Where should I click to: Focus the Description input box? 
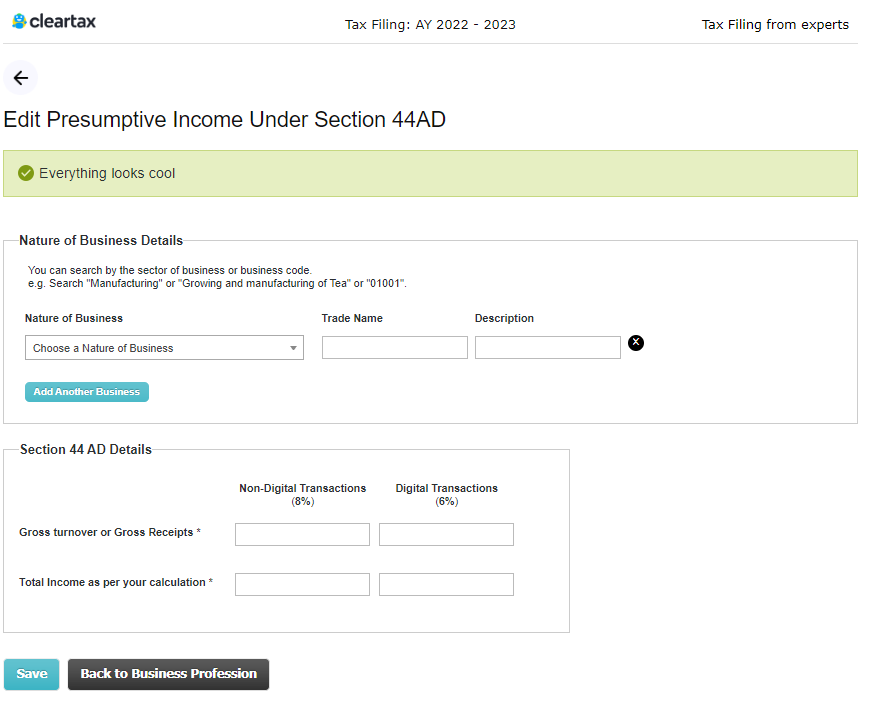[x=547, y=348]
